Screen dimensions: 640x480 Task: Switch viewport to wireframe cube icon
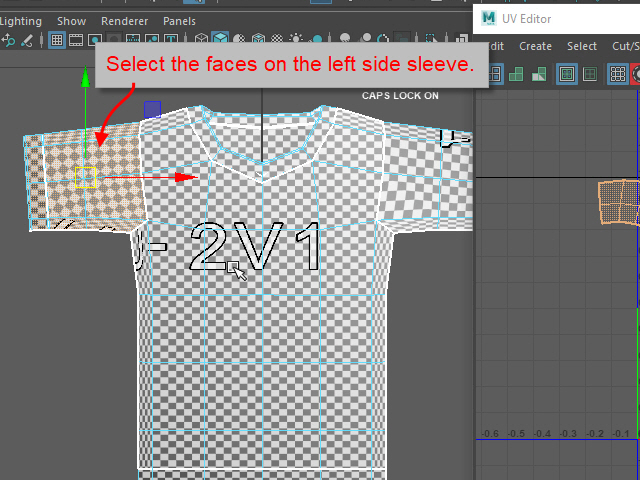pyautogui.click(x=202, y=40)
